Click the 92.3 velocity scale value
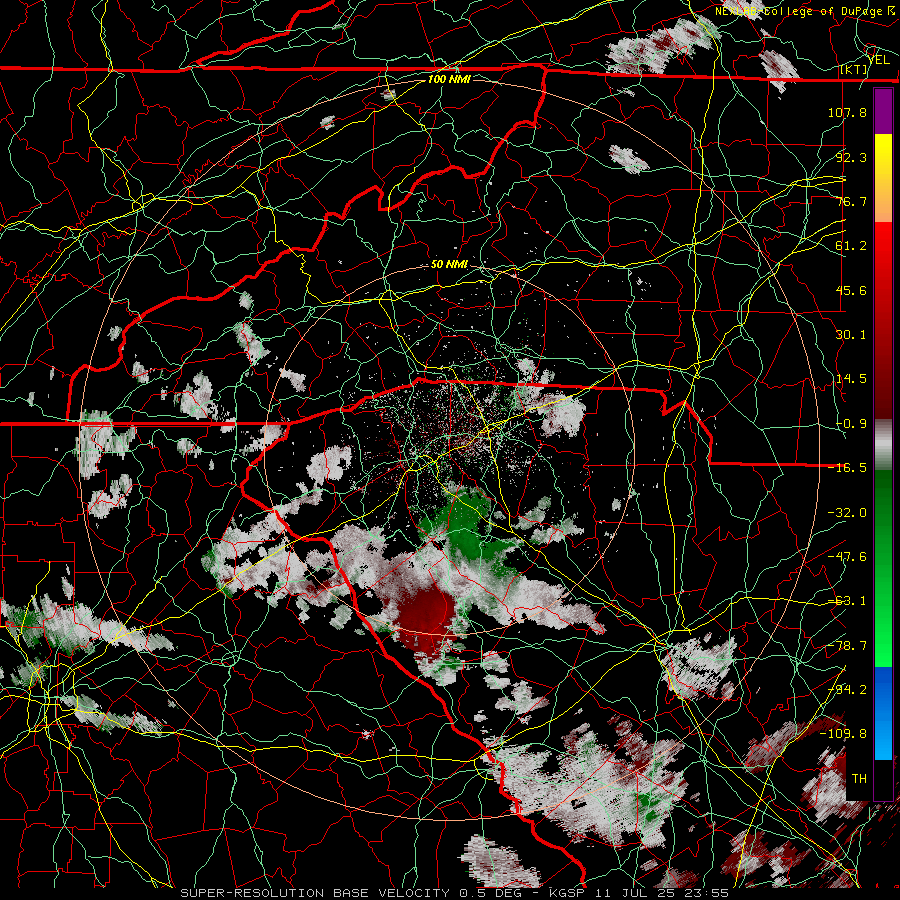Image resolution: width=900 pixels, height=900 pixels. tap(851, 157)
